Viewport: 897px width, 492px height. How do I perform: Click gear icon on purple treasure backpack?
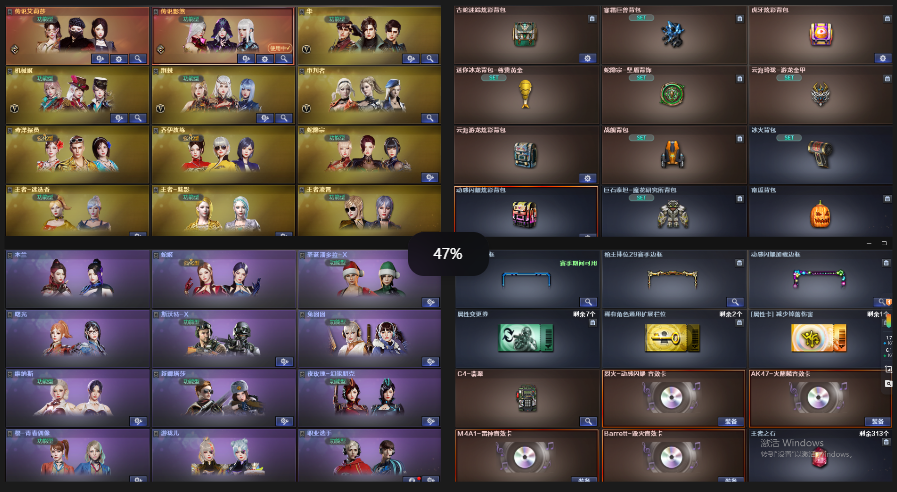(x=883, y=58)
